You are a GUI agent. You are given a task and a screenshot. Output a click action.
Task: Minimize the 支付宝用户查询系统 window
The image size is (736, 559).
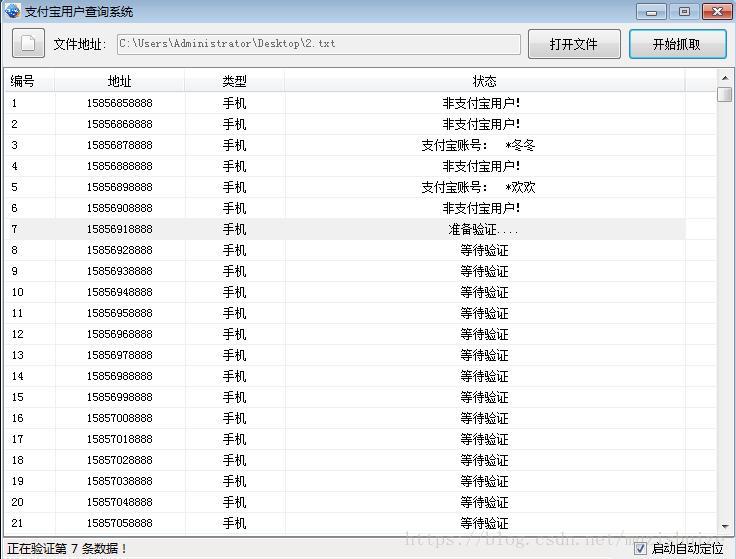(651, 12)
